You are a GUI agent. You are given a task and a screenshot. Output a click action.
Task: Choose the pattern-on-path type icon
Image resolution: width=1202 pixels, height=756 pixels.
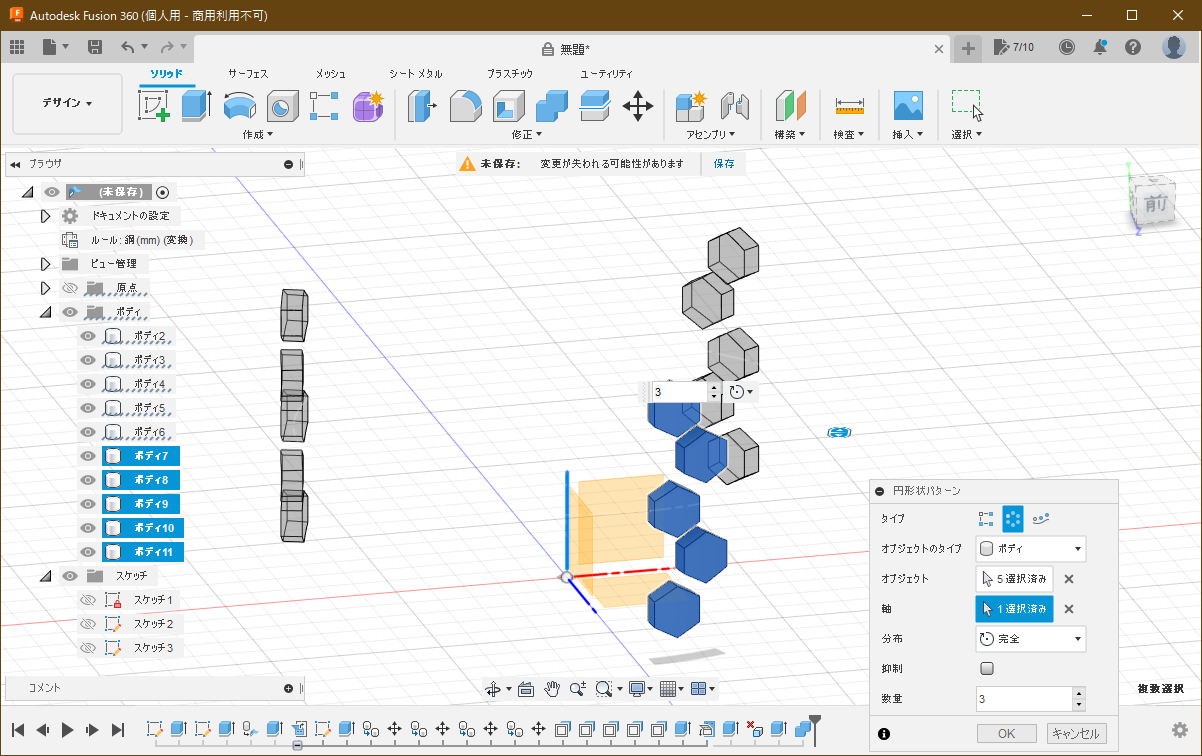[1041, 519]
